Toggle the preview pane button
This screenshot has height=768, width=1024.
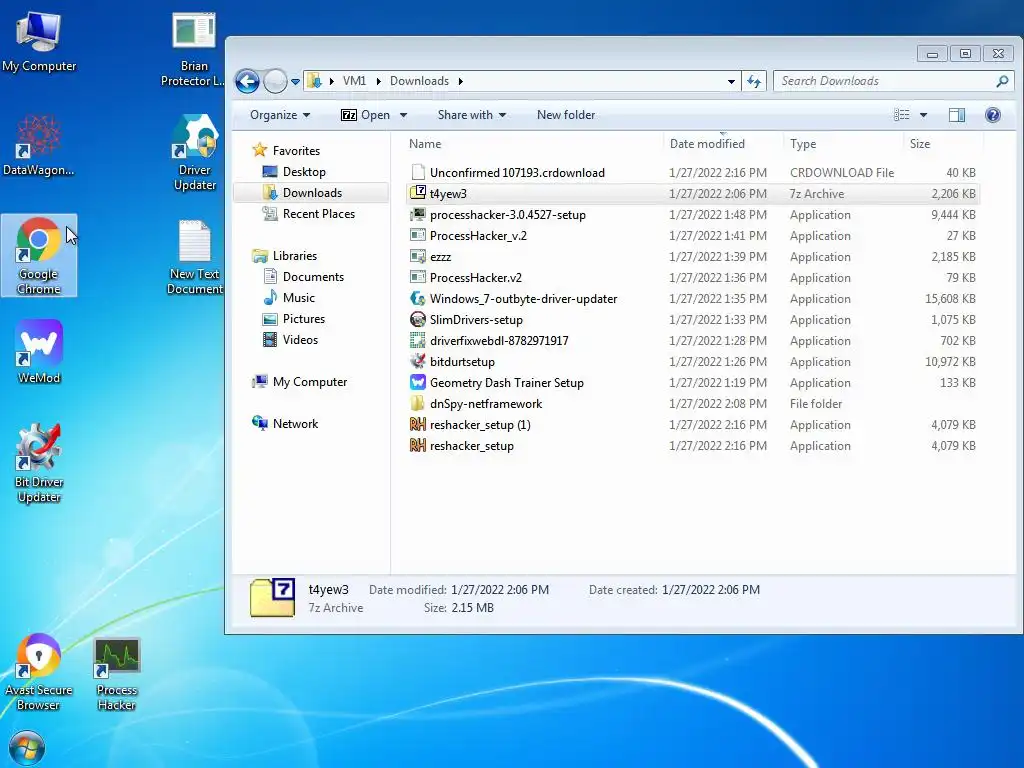[x=957, y=115]
